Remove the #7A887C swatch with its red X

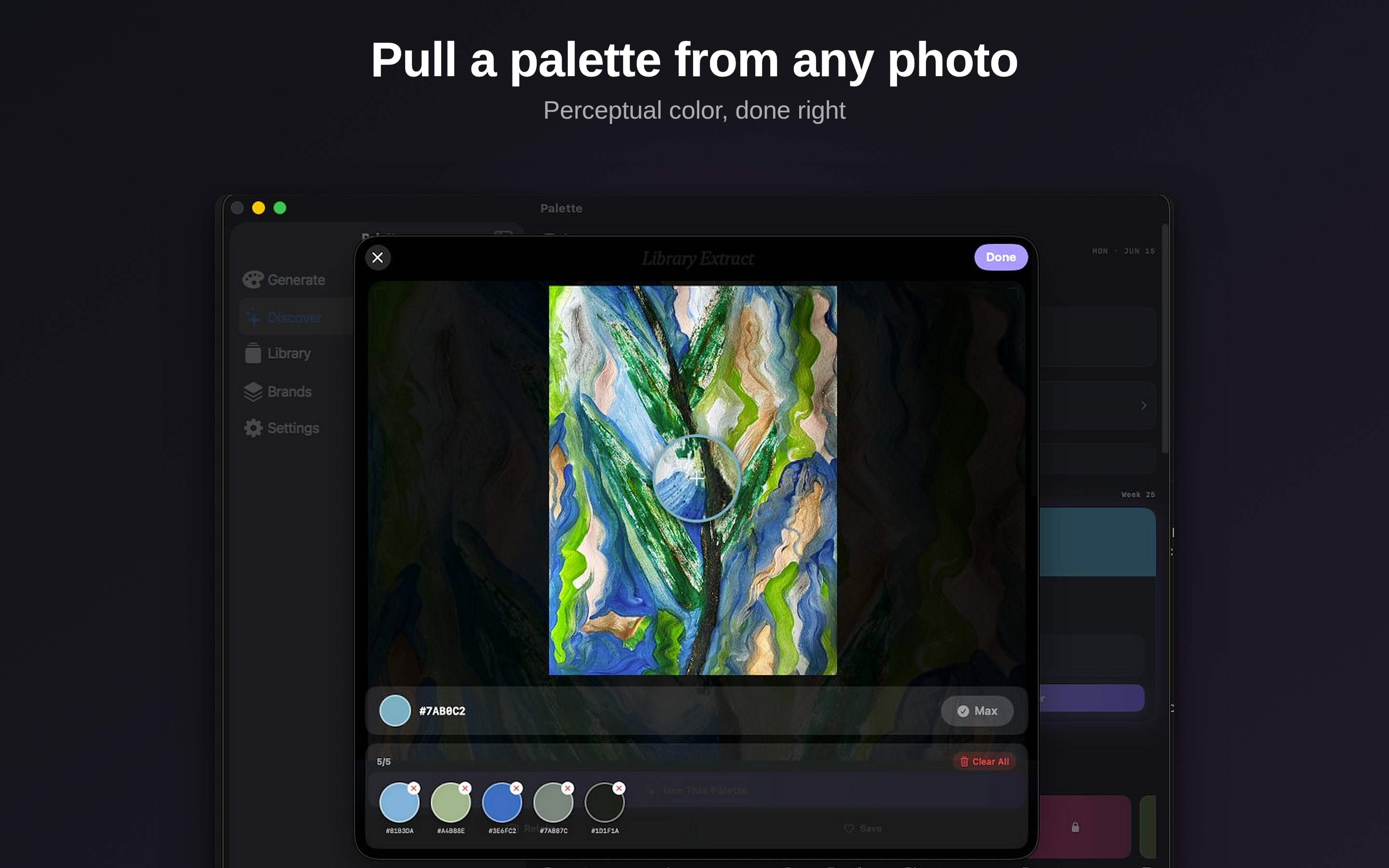[568, 788]
